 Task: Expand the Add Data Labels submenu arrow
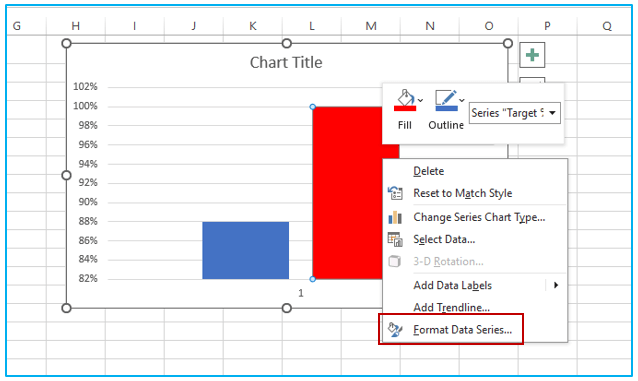tap(556, 285)
